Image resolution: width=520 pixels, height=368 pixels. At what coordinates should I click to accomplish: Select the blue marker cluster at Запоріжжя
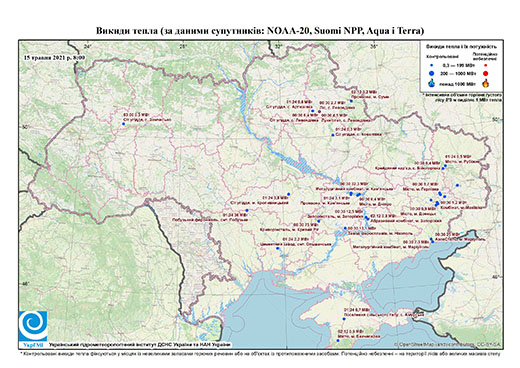(x=367, y=218)
